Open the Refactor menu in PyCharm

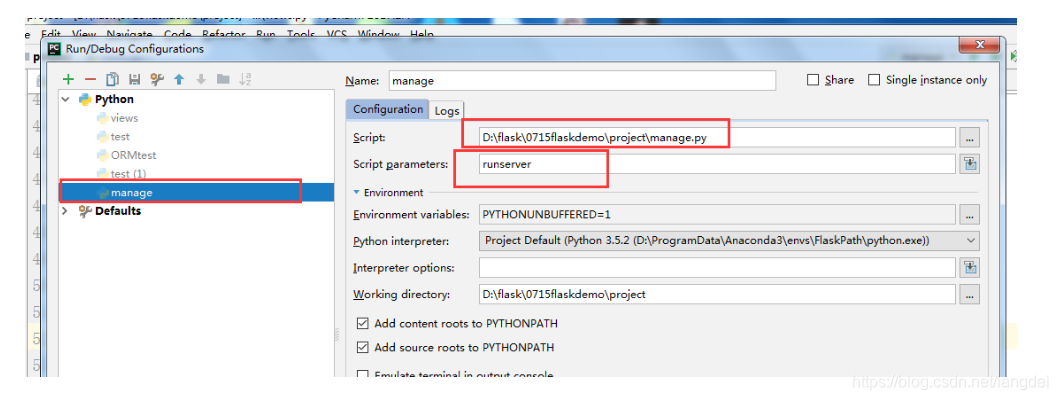(225, 34)
